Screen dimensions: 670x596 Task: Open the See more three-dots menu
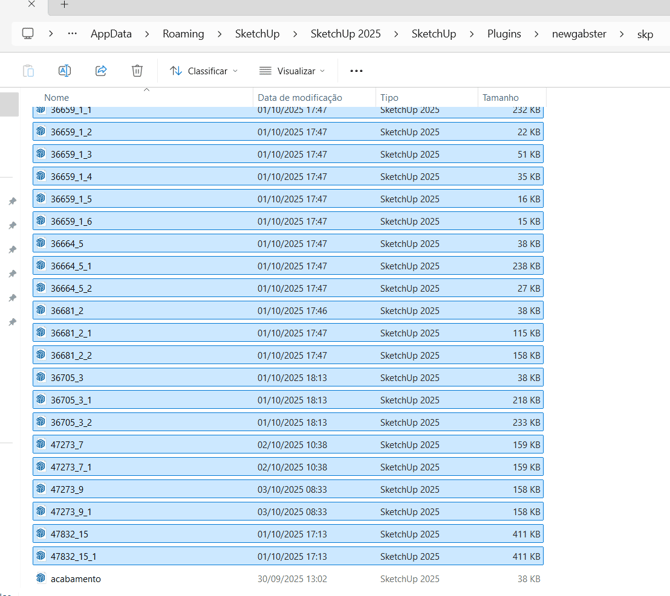tap(356, 71)
